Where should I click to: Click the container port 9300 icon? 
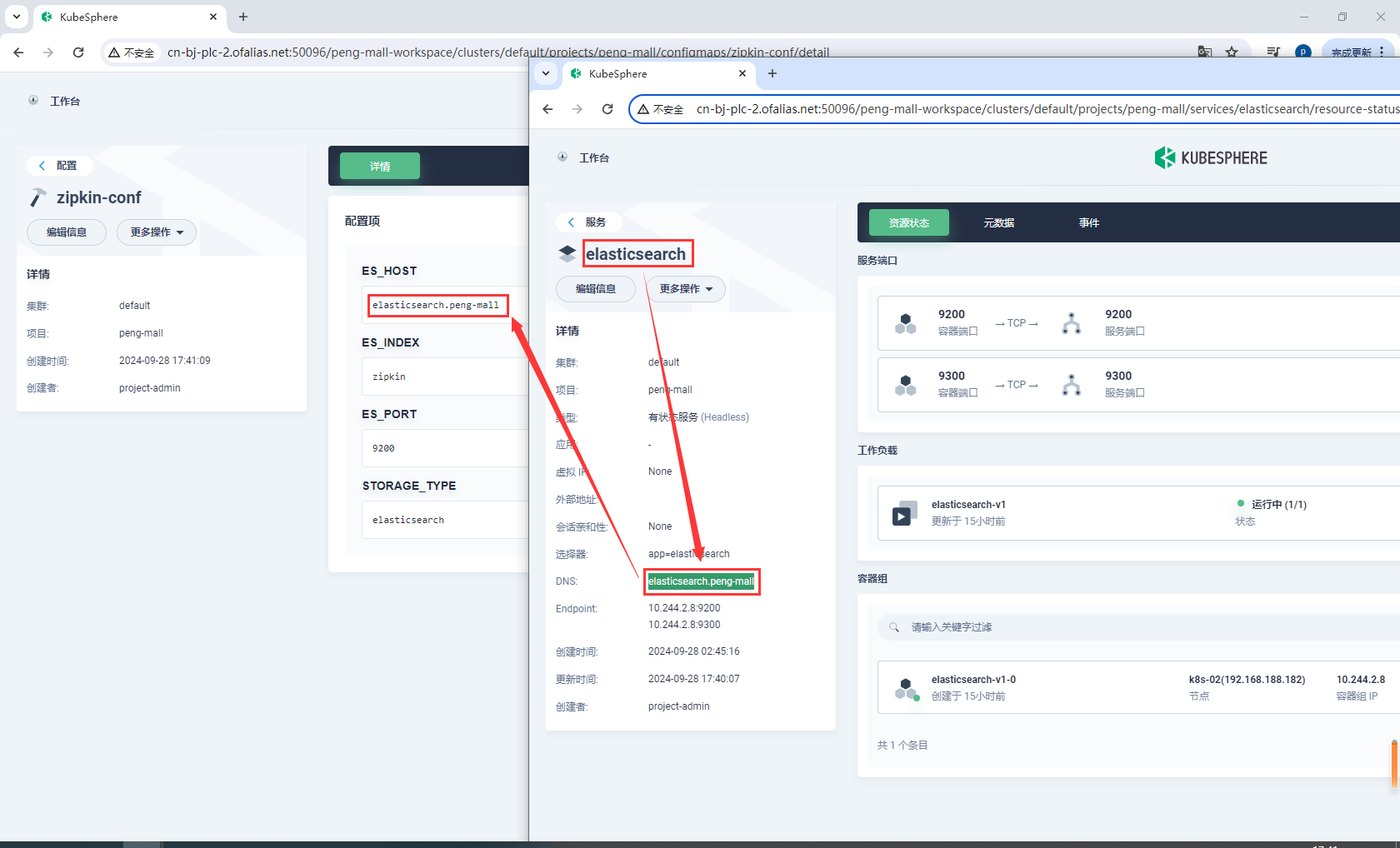point(906,385)
